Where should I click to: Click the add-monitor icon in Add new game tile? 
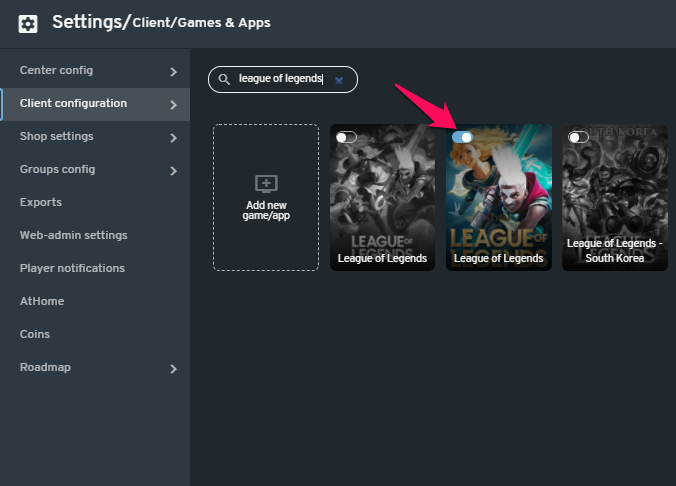(266, 184)
